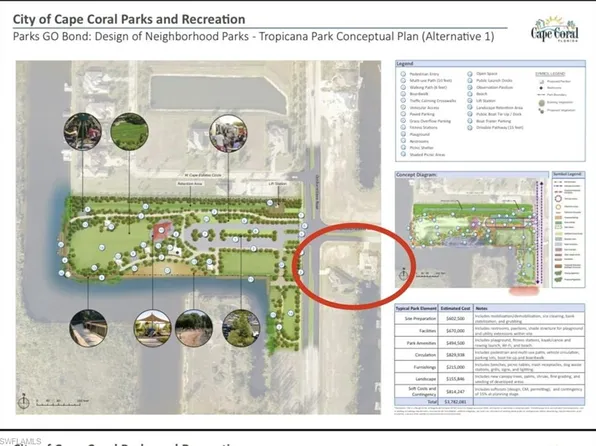Click the Cape Coral Florida logo
Viewport: 596px width, 446px height.
tap(555, 29)
